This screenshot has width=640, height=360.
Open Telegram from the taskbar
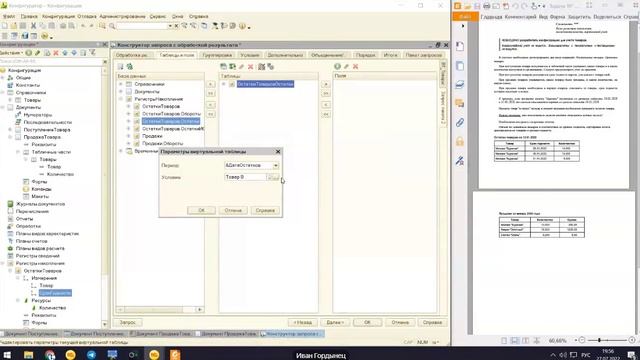[x=91, y=354]
